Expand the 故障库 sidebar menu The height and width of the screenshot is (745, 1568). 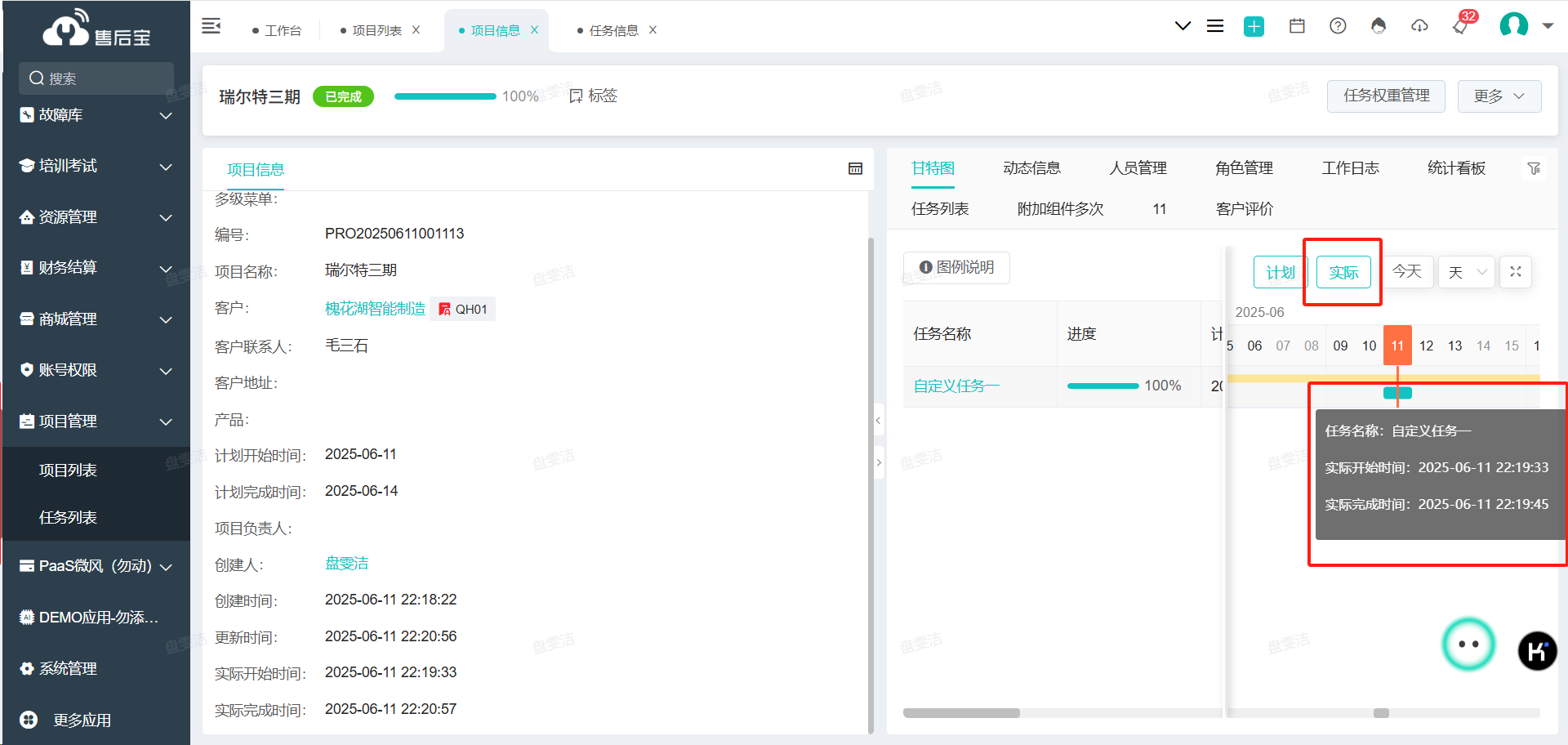click(x=96, y=115)
